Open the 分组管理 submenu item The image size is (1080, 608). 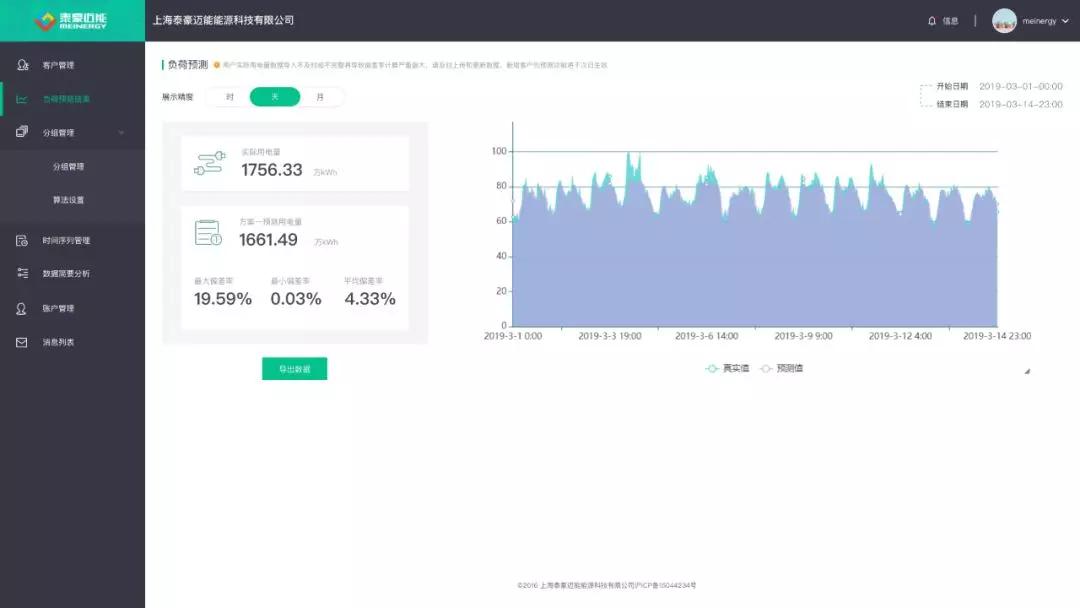click(69, 167)
